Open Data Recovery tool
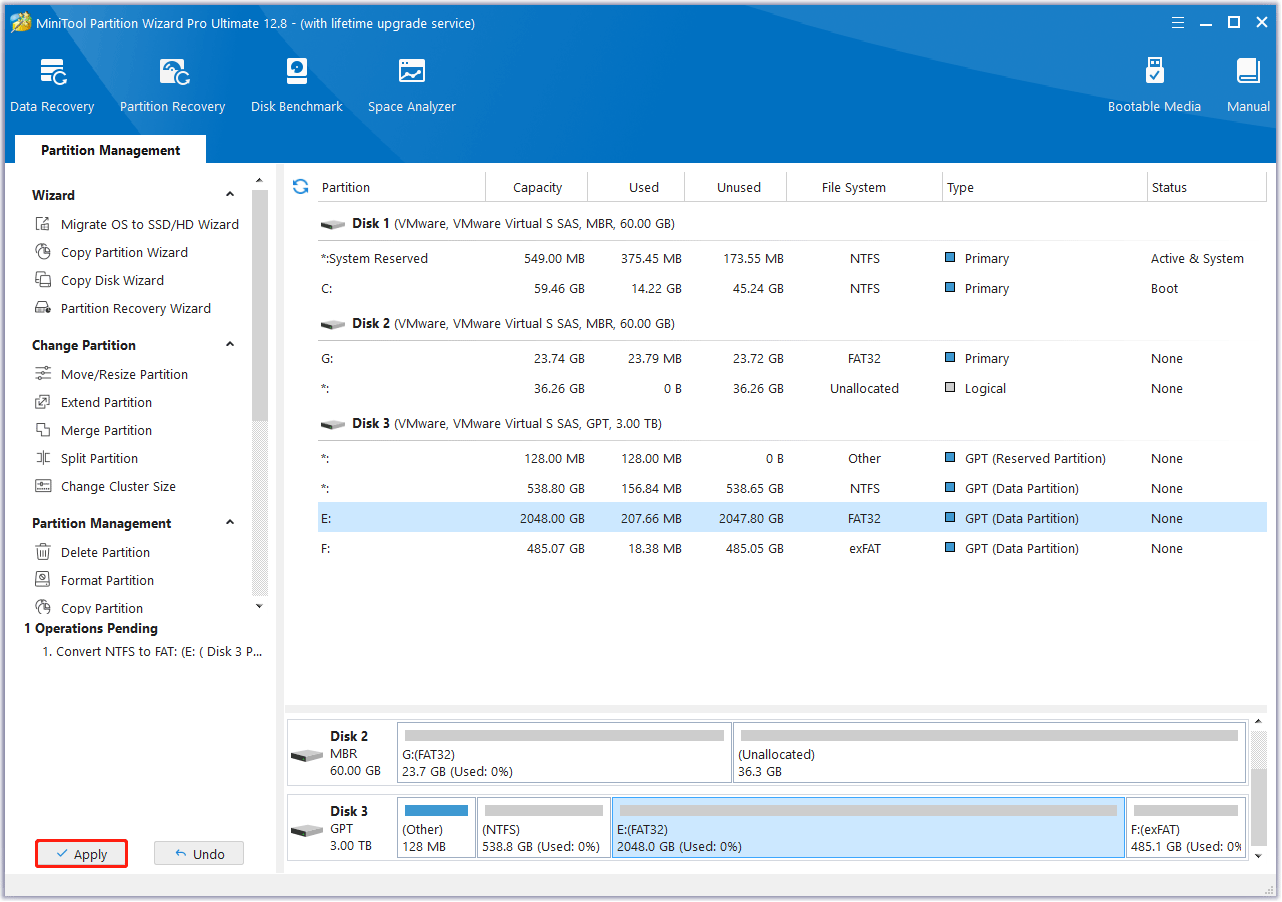 click(x=52, y=86)
